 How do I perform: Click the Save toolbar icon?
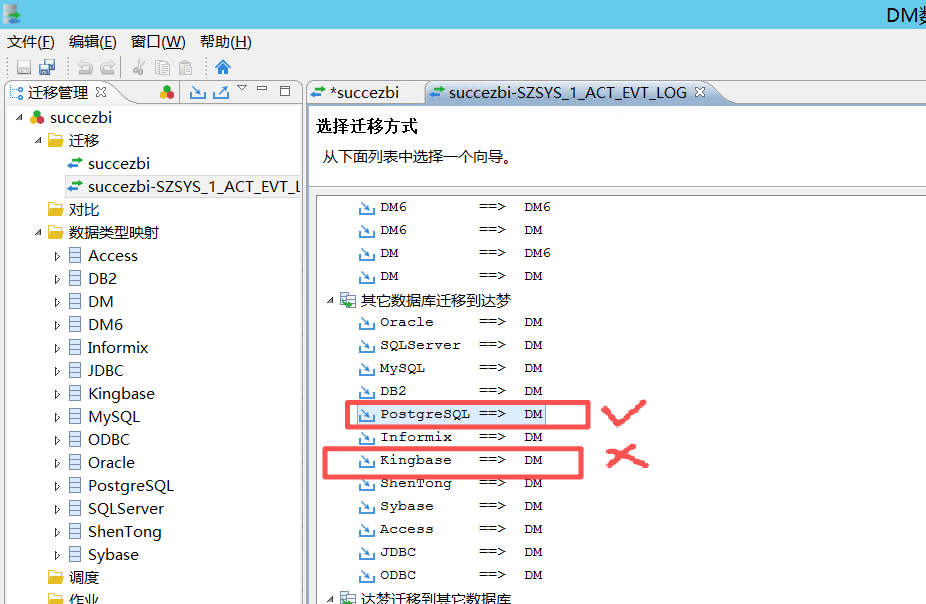pos(24,67)
